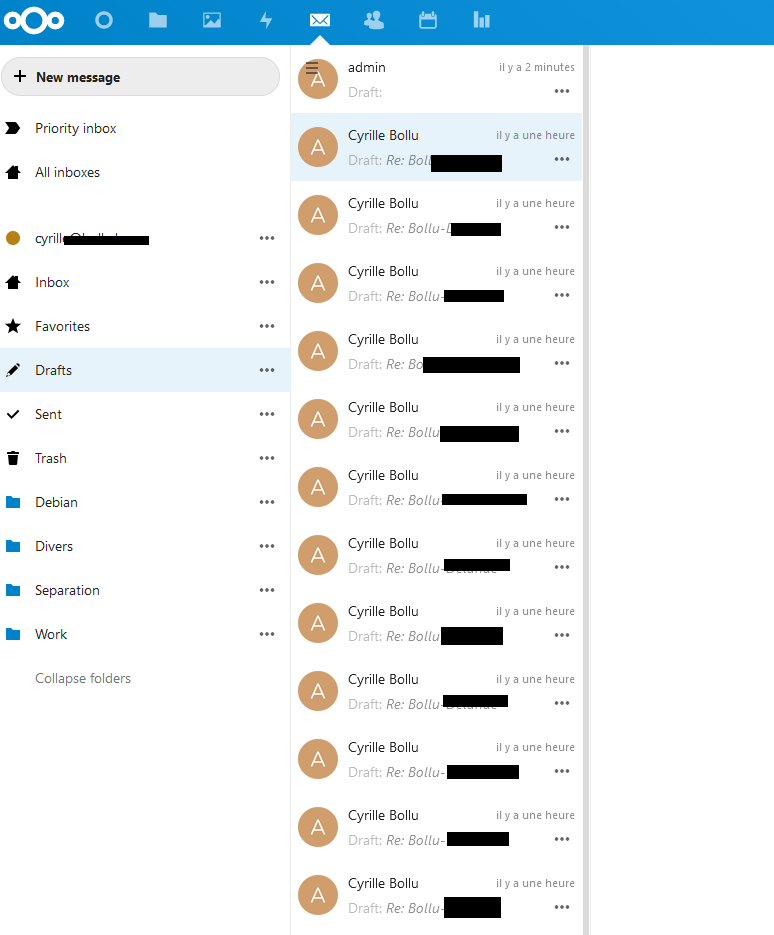Click the circle app icon beside the logo
Image resolution: width=774 pixels, height=935 pixels.
click(x=103, y=20)
